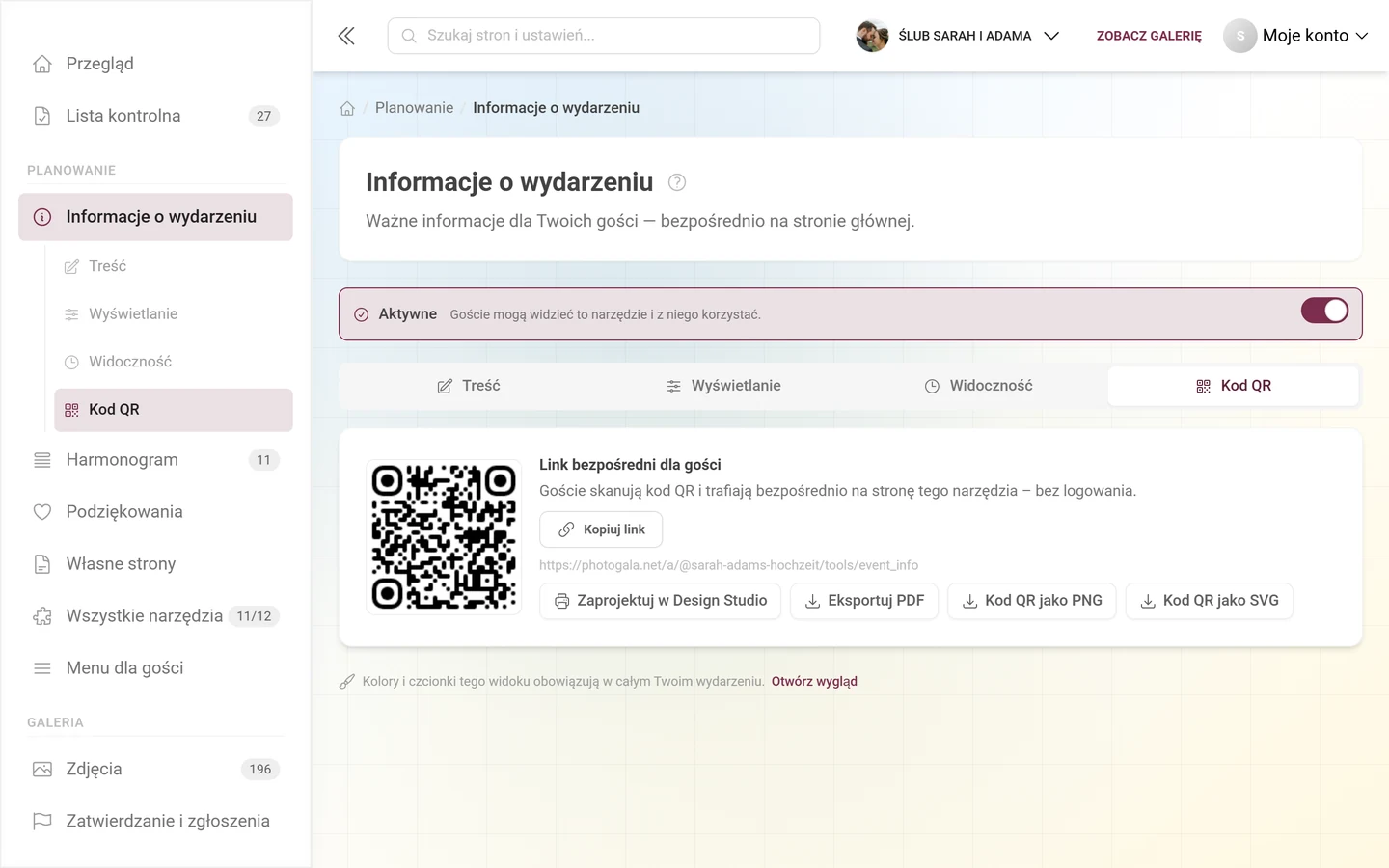Open Widoczność in the sidebar submenu
The image size is (1389, 868).
(174, 362)
